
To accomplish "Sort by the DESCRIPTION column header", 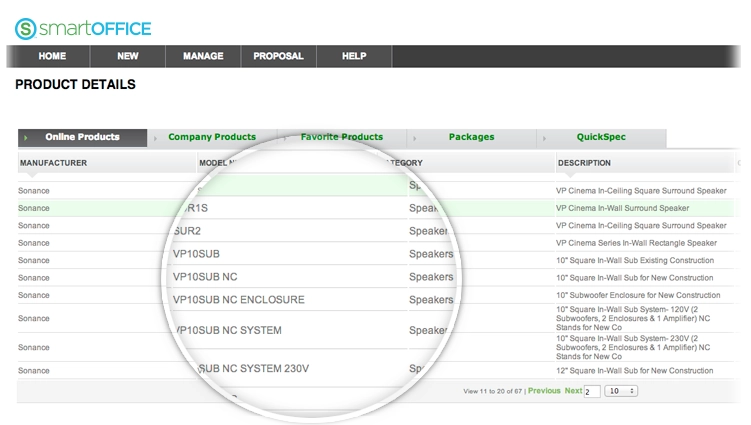I will pos(584,163).
